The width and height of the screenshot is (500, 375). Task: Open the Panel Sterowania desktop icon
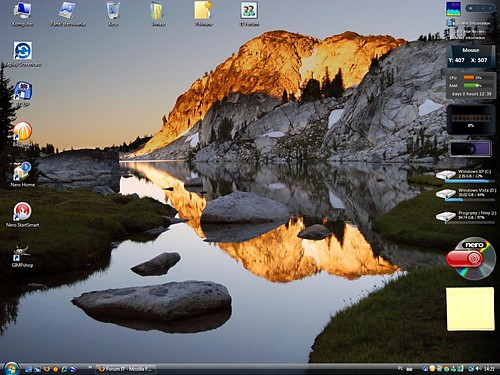pos(68,14)
